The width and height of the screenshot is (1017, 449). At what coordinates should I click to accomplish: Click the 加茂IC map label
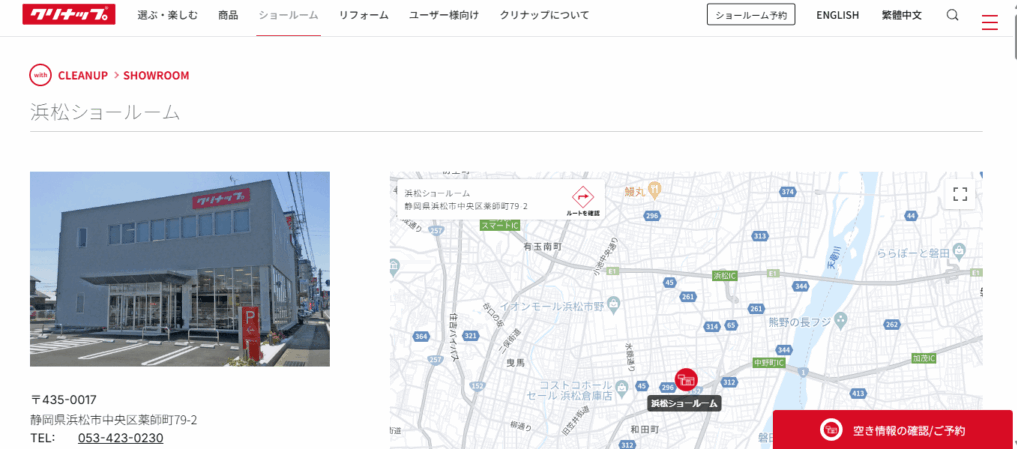(923, 358)
